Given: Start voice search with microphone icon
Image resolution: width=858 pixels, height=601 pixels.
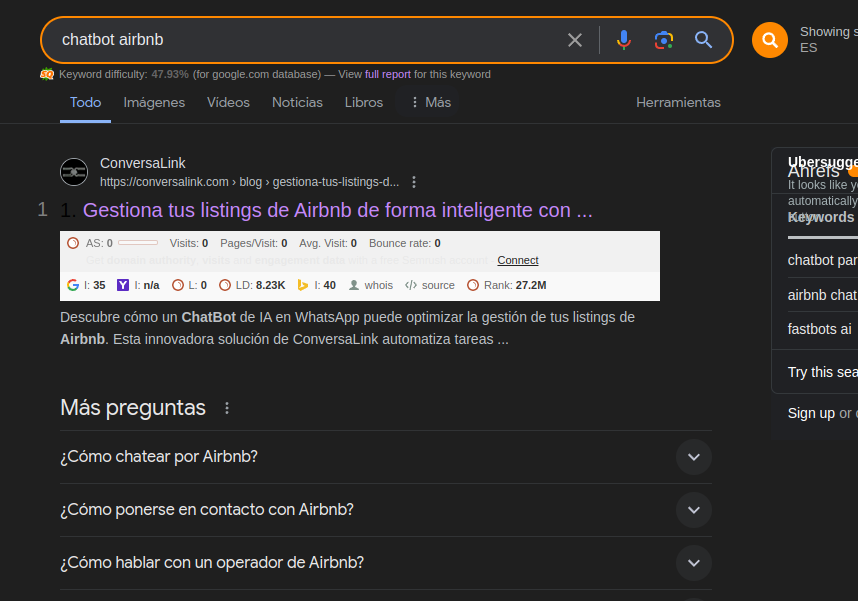Looking at the screenshot, I should pyautogui.click(x=623, y=40).
